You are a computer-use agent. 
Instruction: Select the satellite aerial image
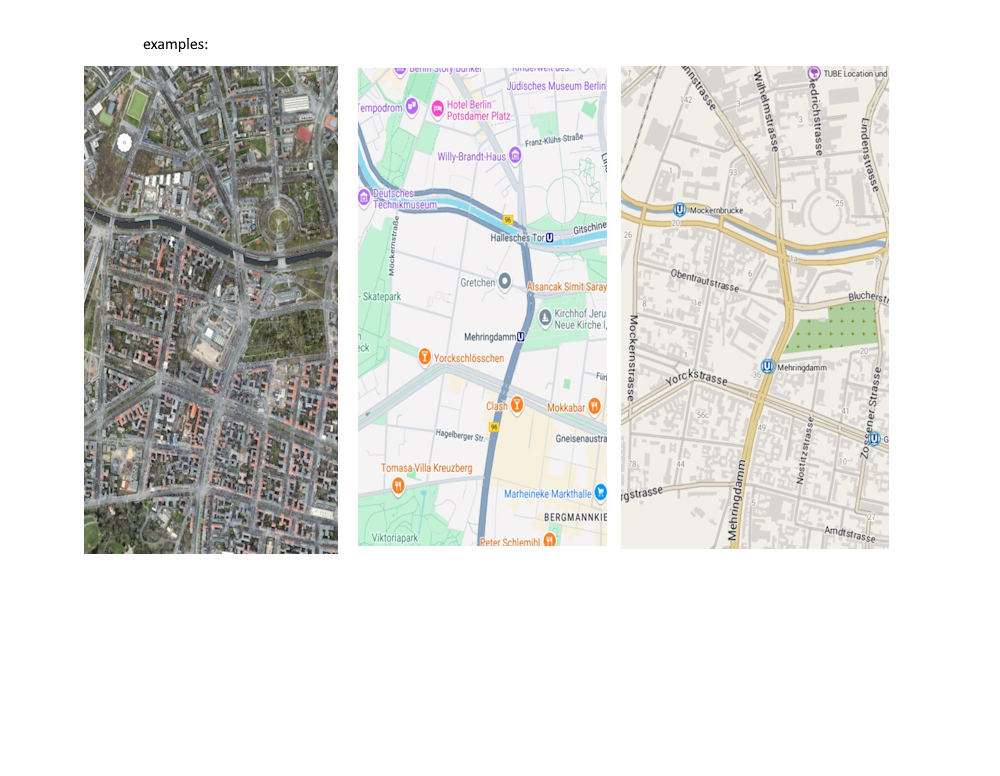(x=211, y=310)
